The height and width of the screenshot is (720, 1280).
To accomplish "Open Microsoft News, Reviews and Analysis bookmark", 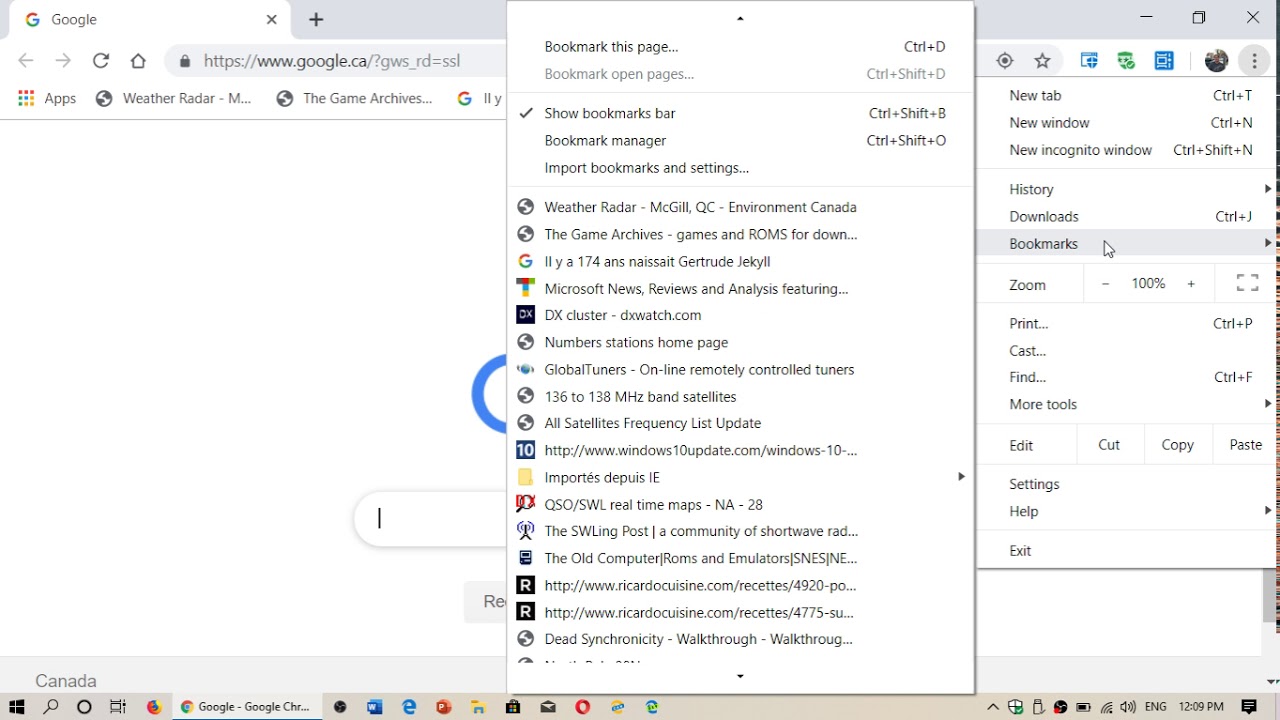I will pos(740,288).
